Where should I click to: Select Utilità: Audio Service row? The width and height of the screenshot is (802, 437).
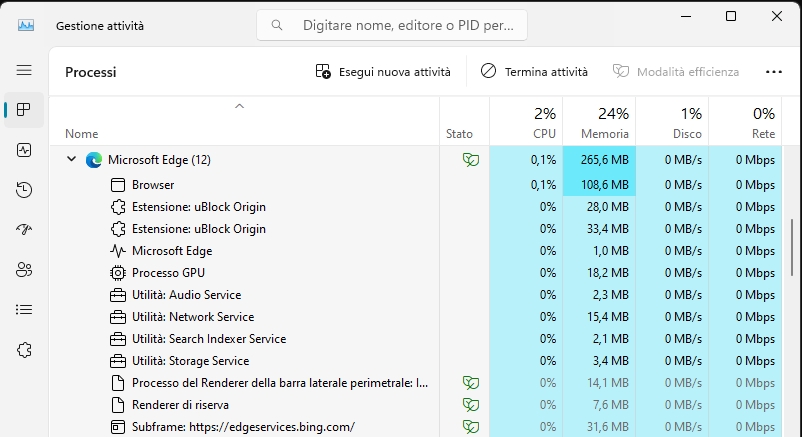coord(415,295)
